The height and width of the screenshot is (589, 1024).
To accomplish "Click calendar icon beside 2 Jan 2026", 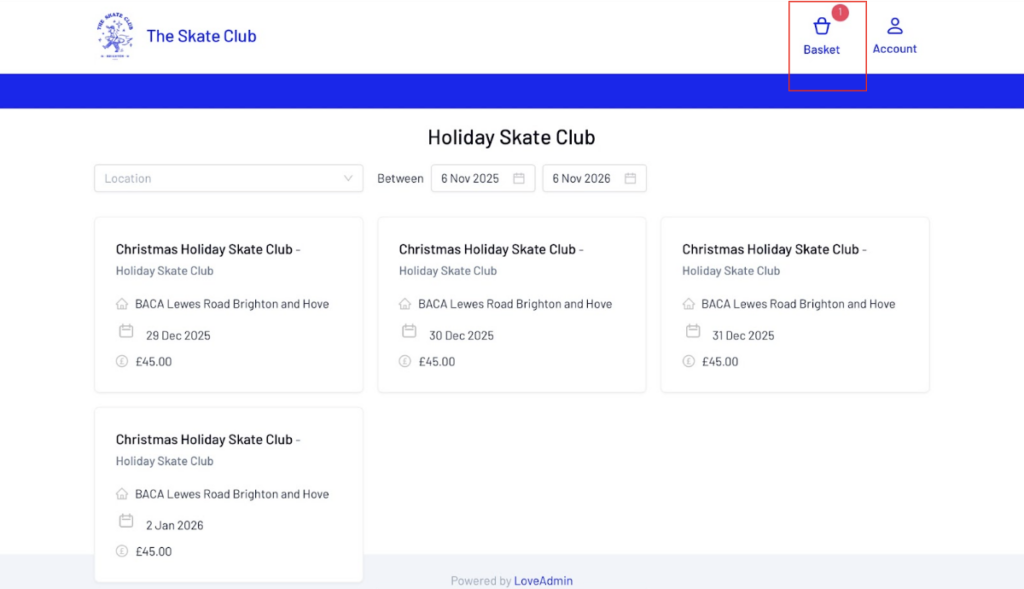I will tap(126, 521).
